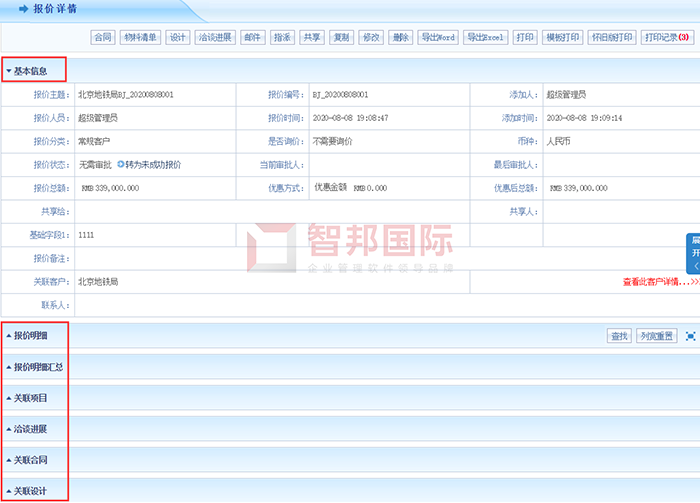Click the 共享 button
700x503 pixels.
pyautogui.click(x=312, y=37)
